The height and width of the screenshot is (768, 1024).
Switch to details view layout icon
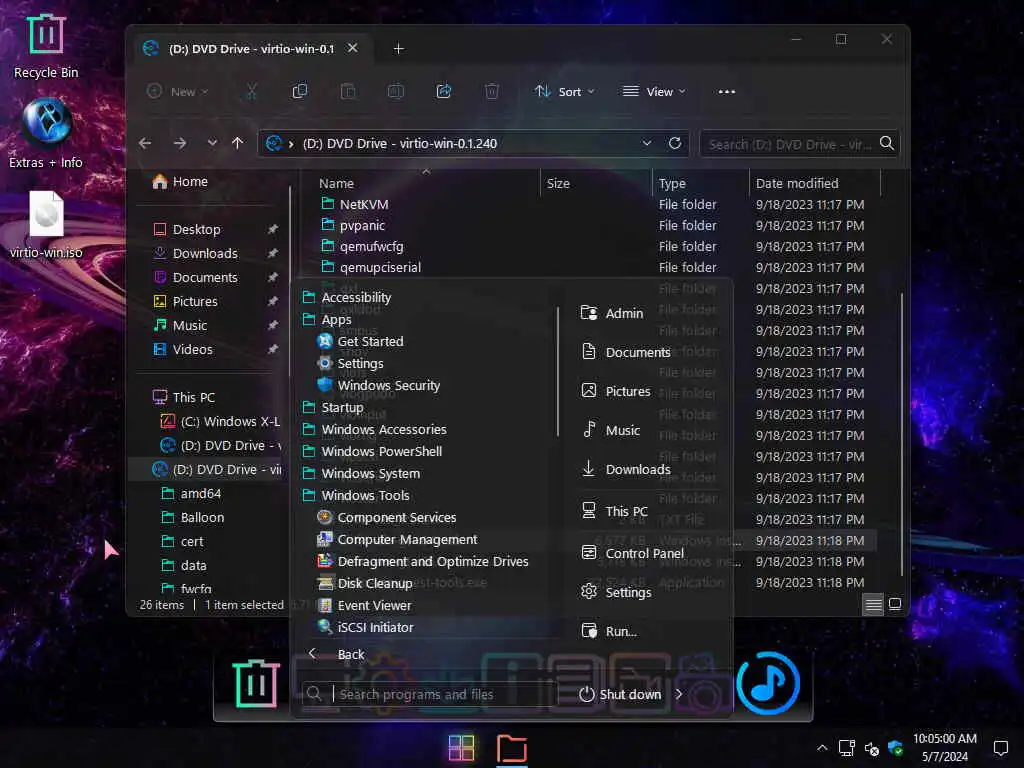873,604
